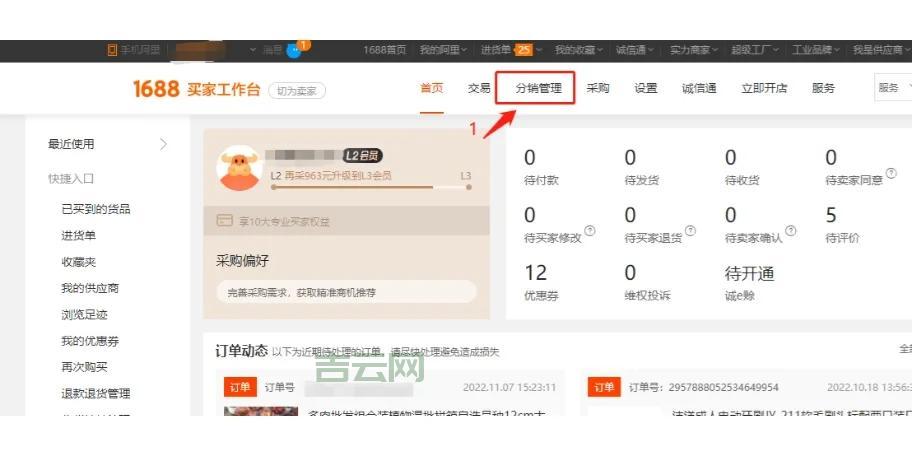Click the 订单 tag on left order card
The image size is (912, 456).
(x=240, y=387)
